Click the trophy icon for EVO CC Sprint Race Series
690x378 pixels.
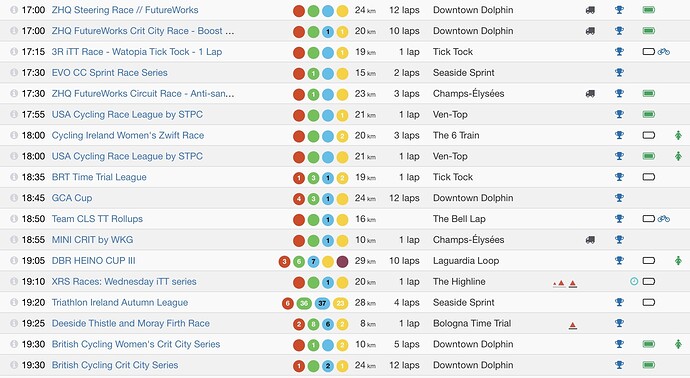coord(619,73)
